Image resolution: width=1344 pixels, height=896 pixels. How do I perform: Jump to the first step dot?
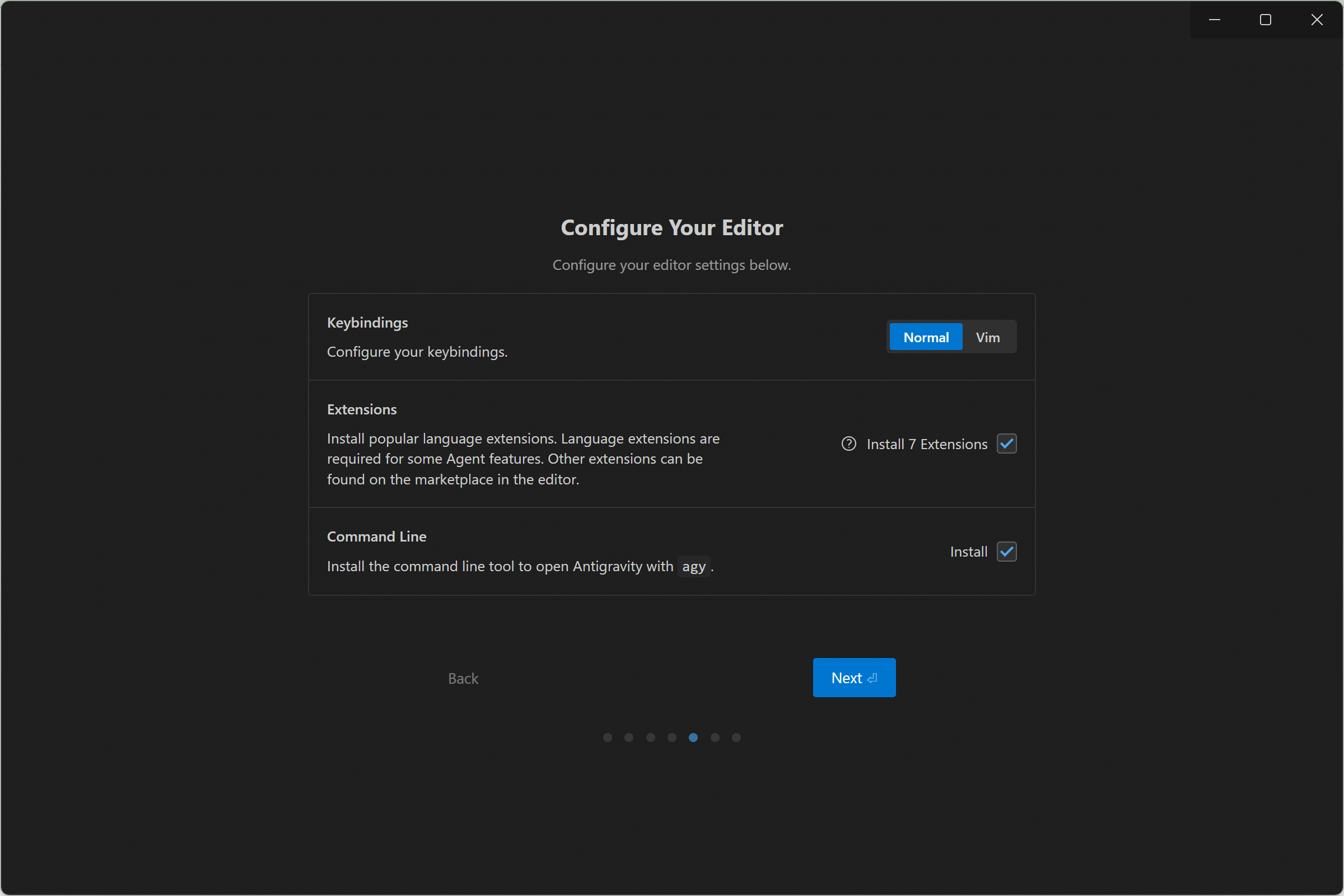pos(608,738)
